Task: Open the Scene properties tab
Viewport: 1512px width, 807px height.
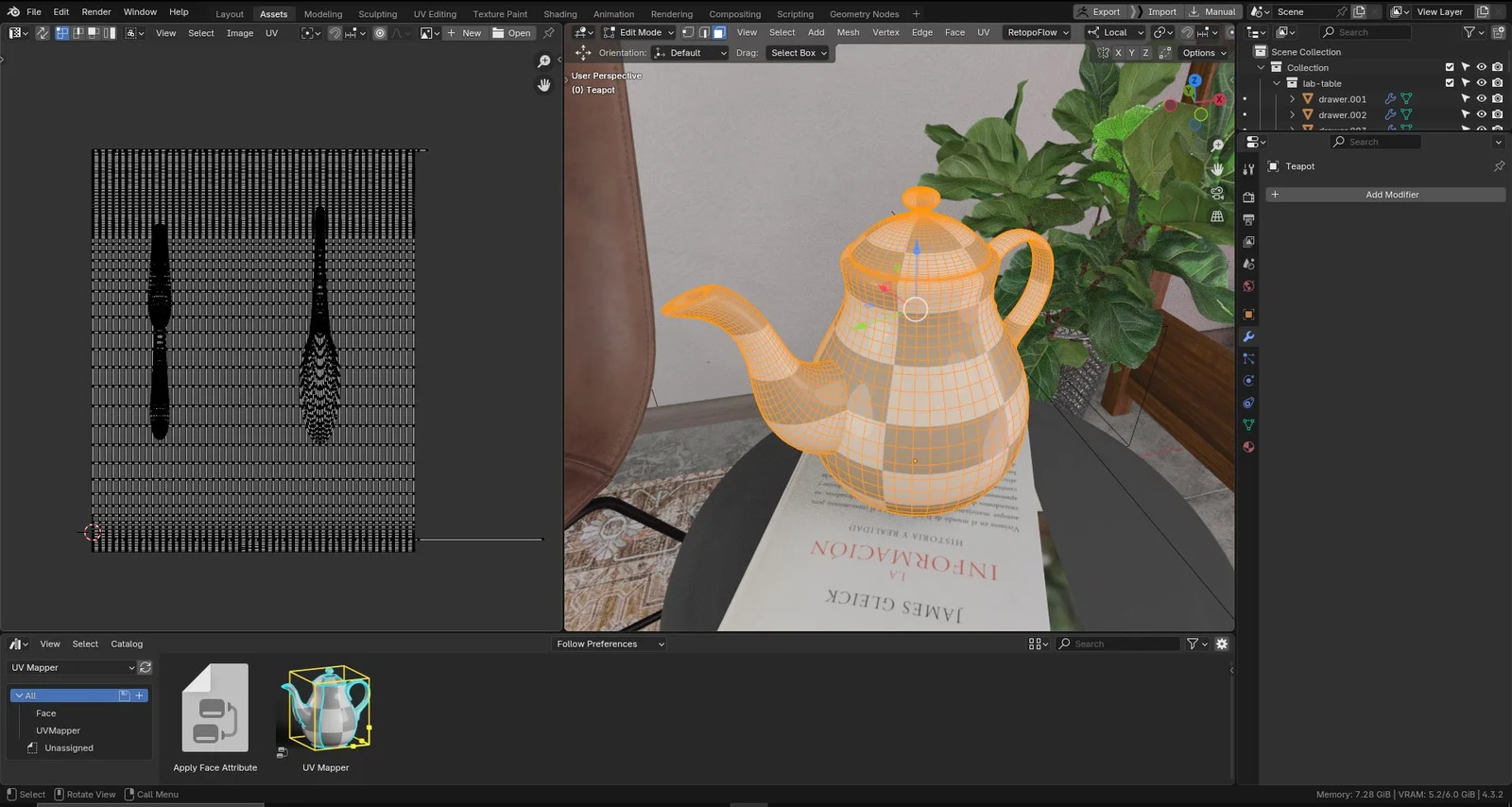Action: (1248, 264)
